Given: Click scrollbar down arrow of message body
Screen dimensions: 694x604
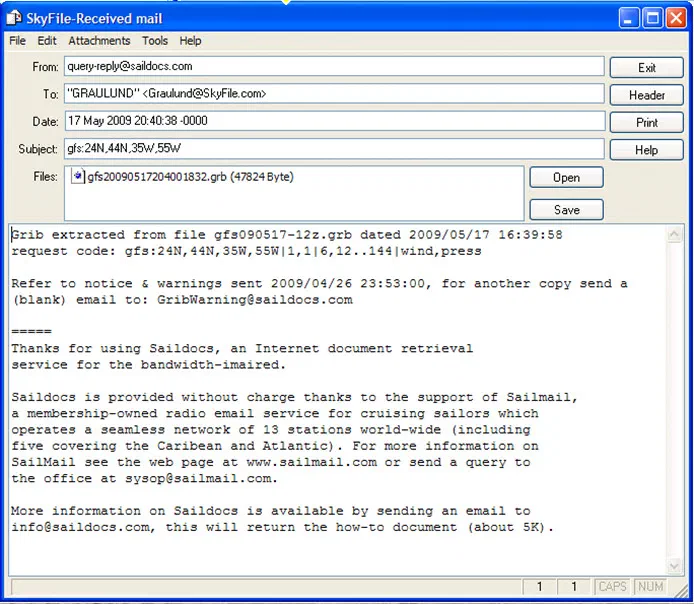Looking at the screenshot, I should (x=674, y=566).
